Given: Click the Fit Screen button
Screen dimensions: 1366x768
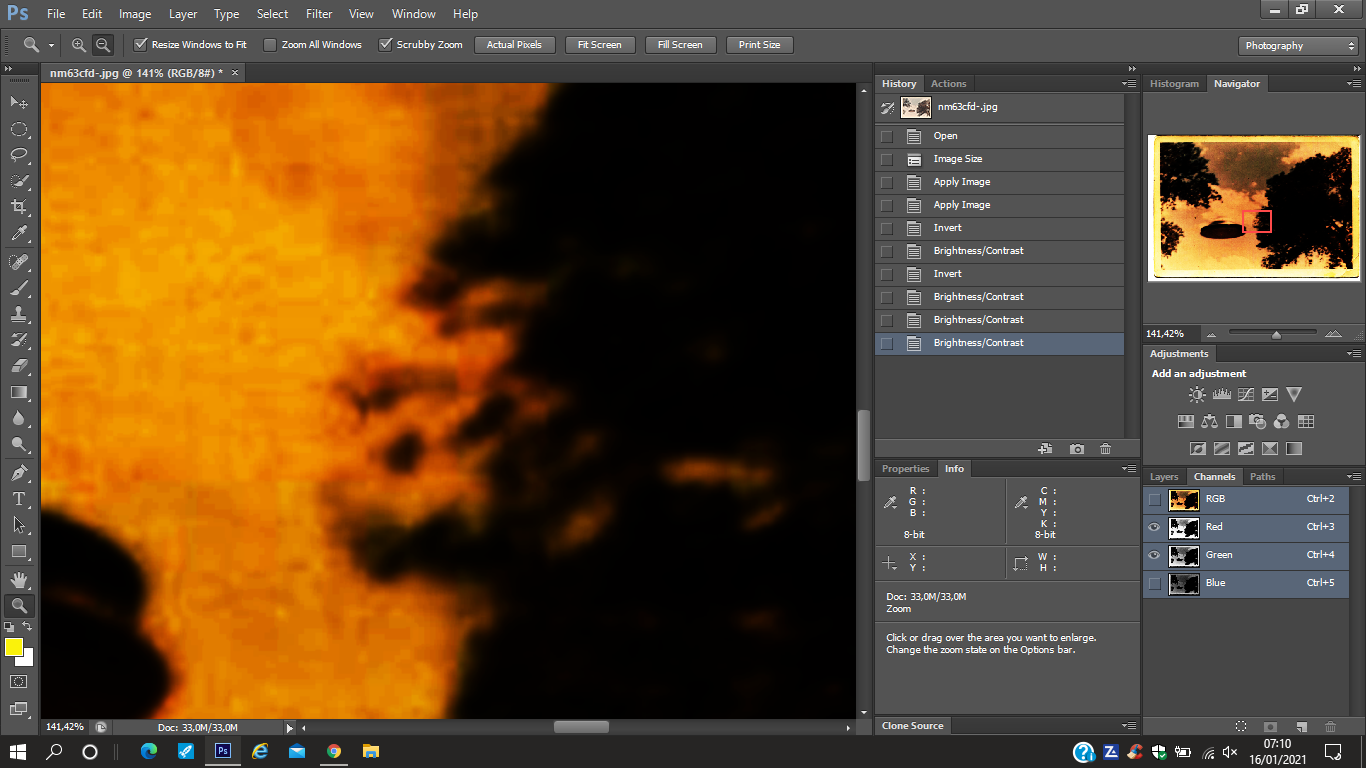Looking at the screenshot, I should click(600, 45).
